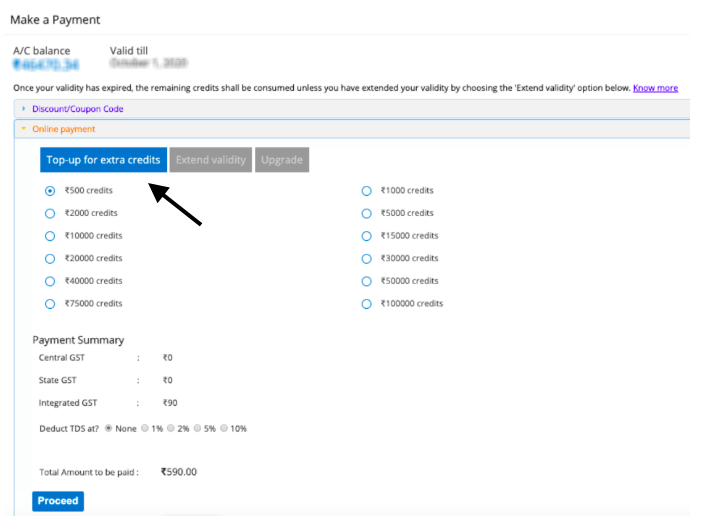Image resolution: width=706 pixels, height=516 pixels.
Task: Set Deduct TDS to None
Action: (109, 428)
